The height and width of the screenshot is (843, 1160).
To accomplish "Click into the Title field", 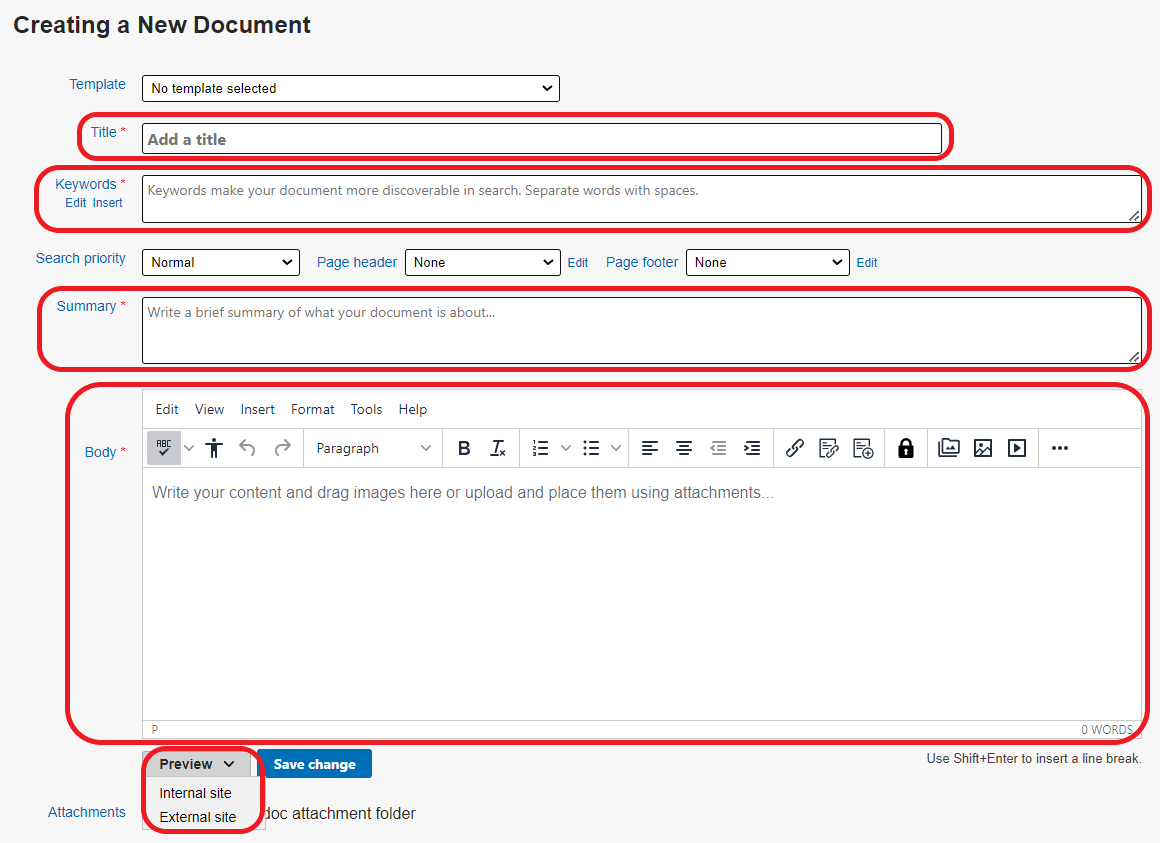I will point(542,139).
